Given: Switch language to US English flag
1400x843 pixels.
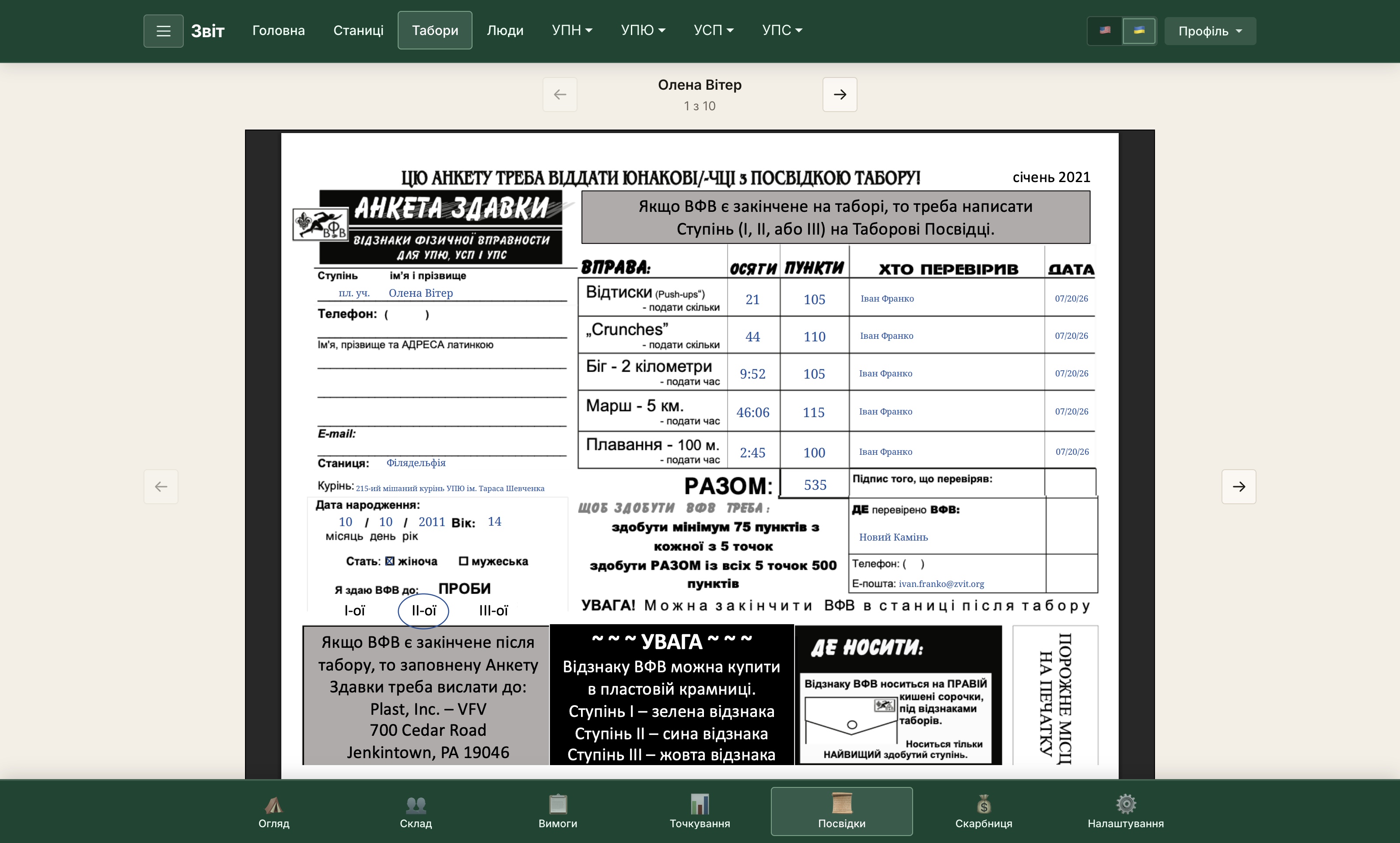Looking at the screenshot, I should tap(1105, 31).
